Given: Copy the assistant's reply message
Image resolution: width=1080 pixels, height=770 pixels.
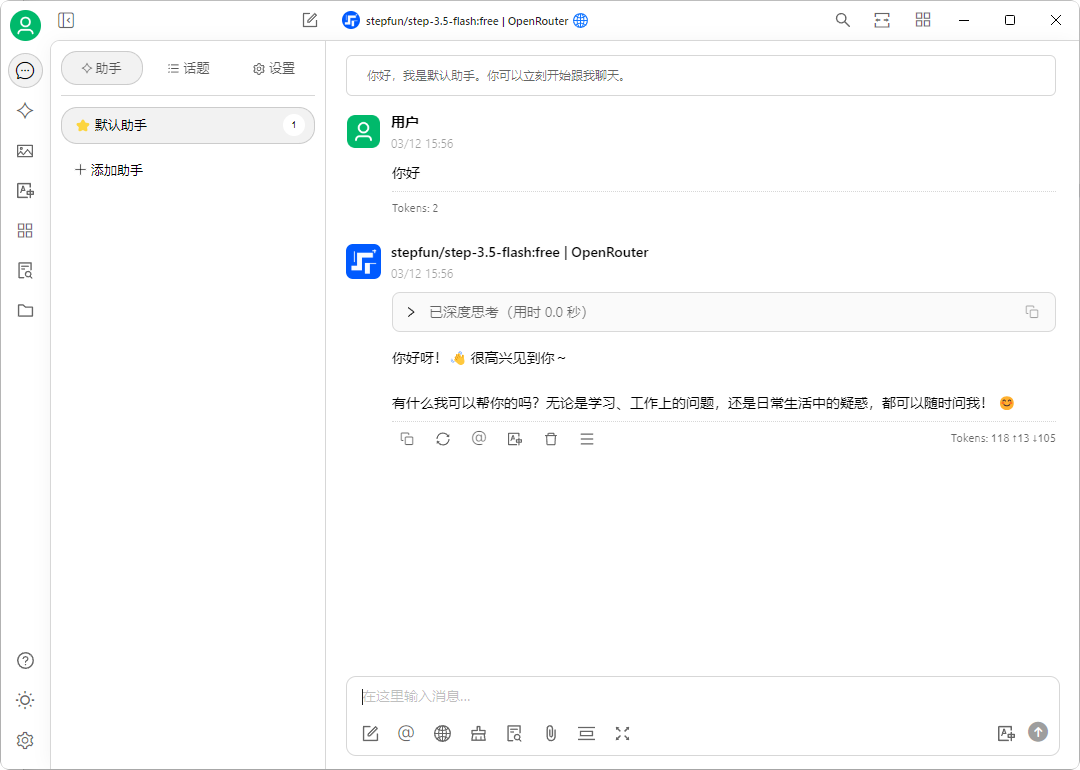Looking at the screenshot, I should (x=407, y=438).
